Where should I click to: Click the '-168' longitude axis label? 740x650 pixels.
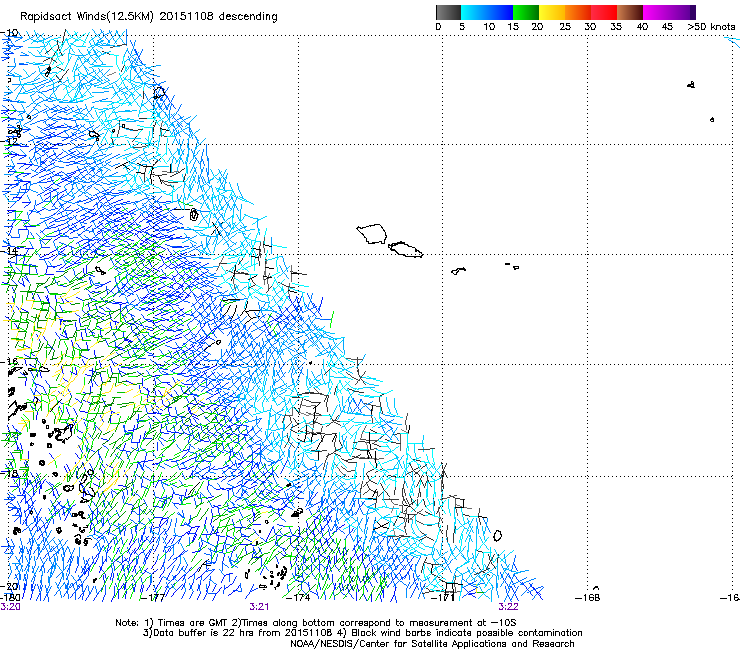pyautogui.click(x=588, y=598)
